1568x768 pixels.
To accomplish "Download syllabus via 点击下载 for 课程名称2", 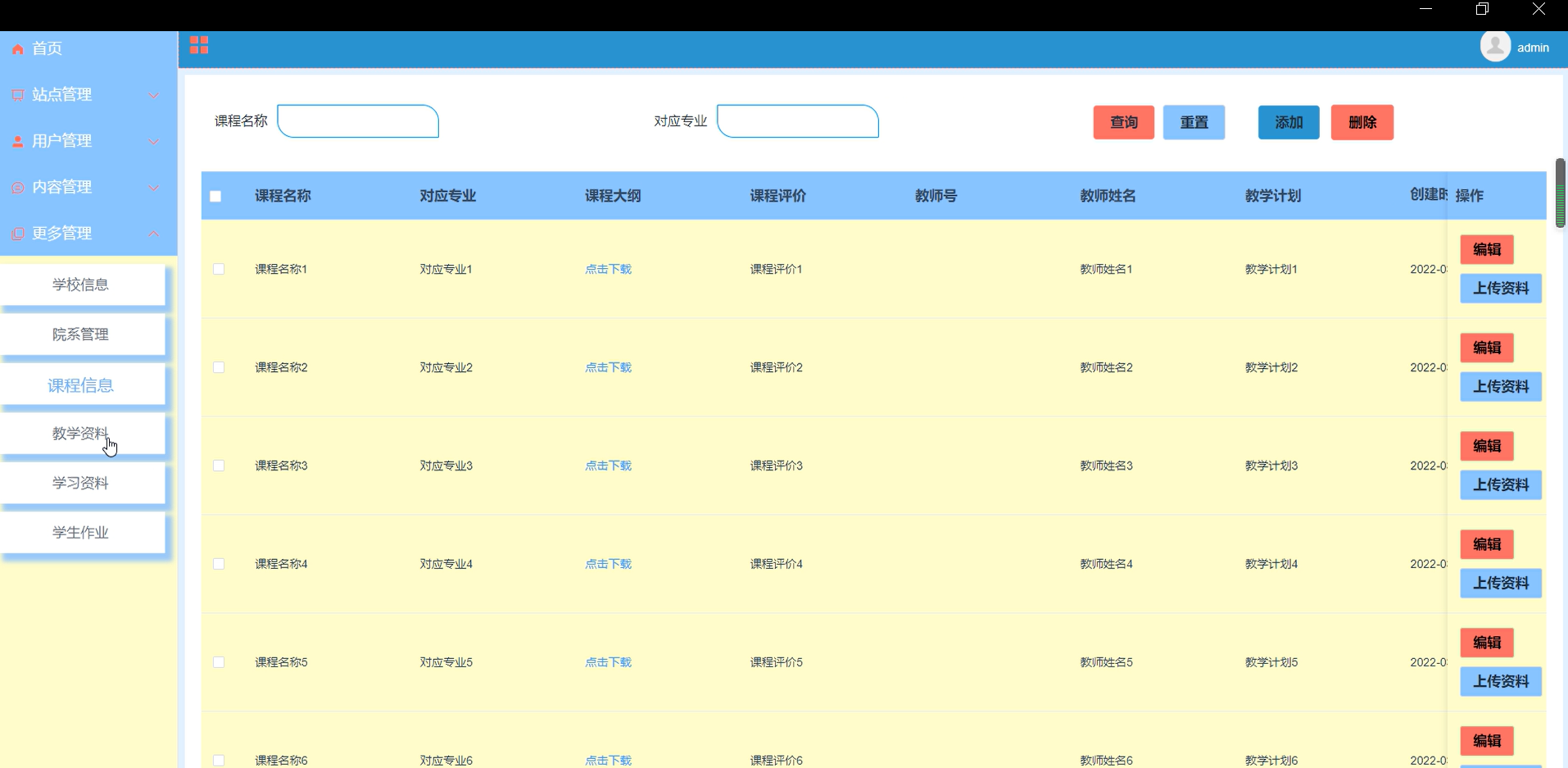I will point(608,367).
